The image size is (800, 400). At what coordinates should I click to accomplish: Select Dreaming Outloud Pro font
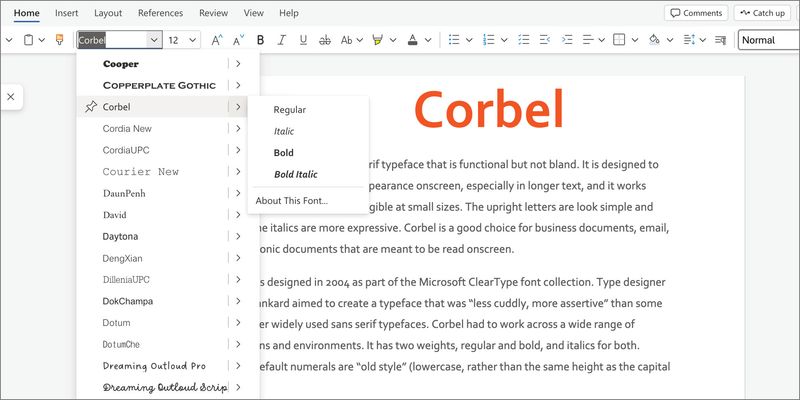coord(155,366)
